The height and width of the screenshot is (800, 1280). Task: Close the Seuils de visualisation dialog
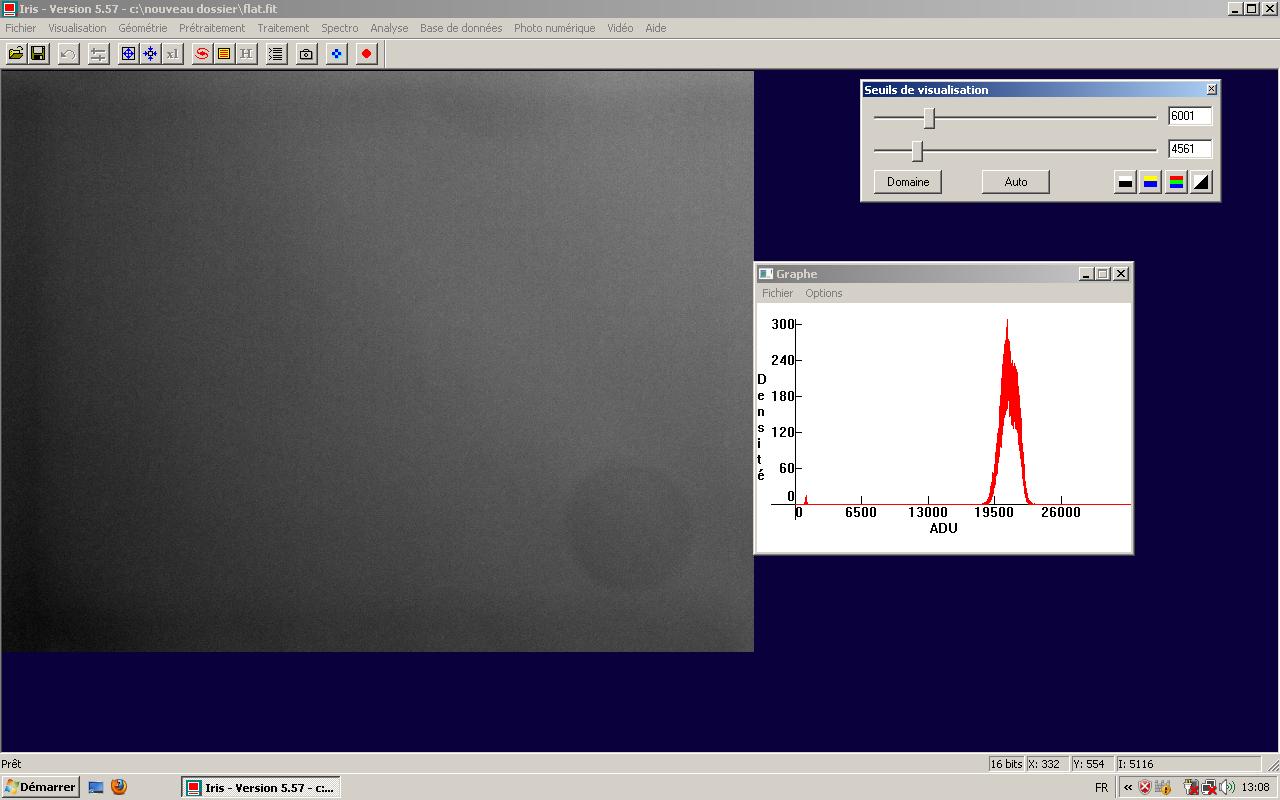coord(1212,89)
